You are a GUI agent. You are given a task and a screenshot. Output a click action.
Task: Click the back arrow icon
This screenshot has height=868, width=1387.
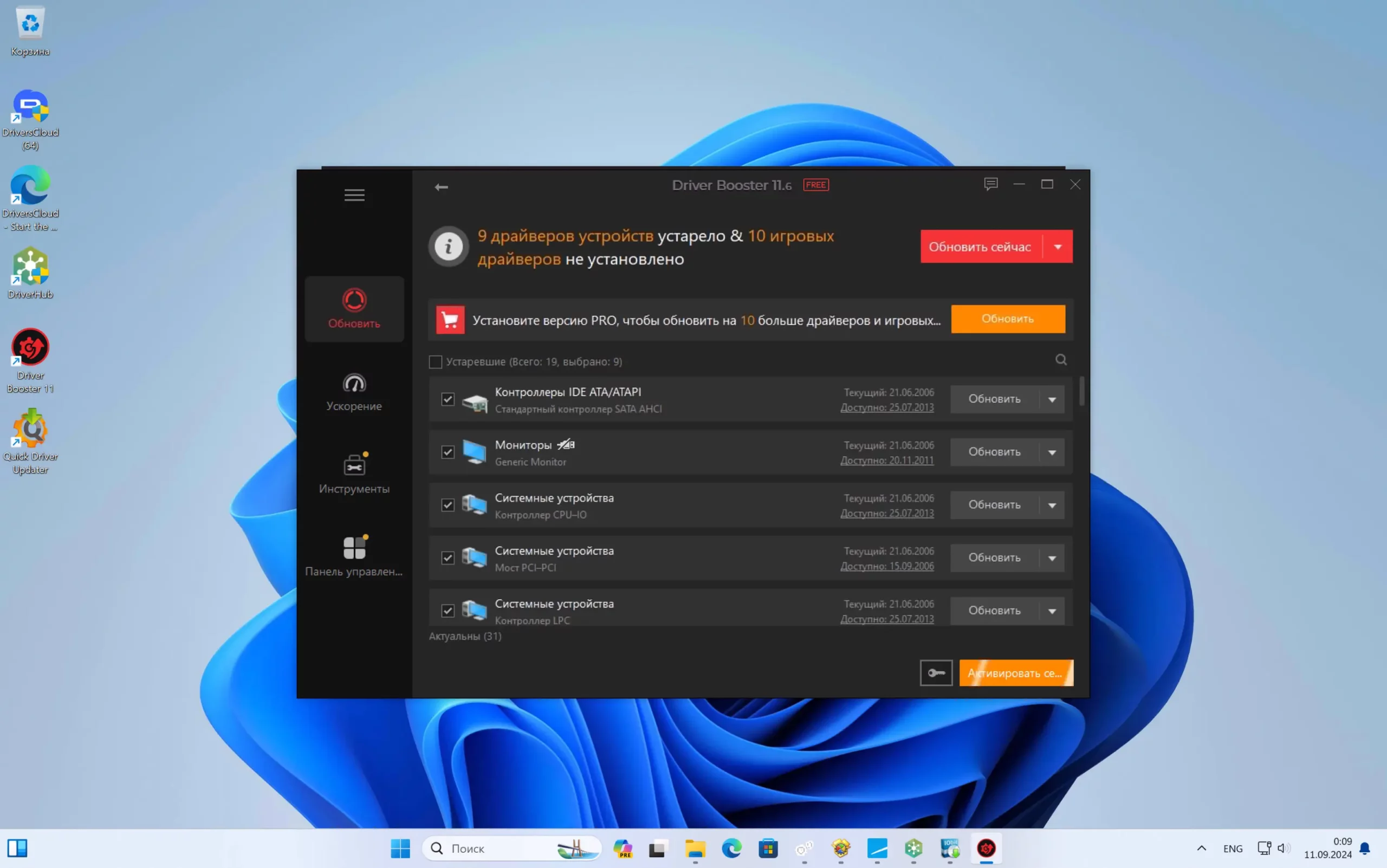tap(441, 187)
